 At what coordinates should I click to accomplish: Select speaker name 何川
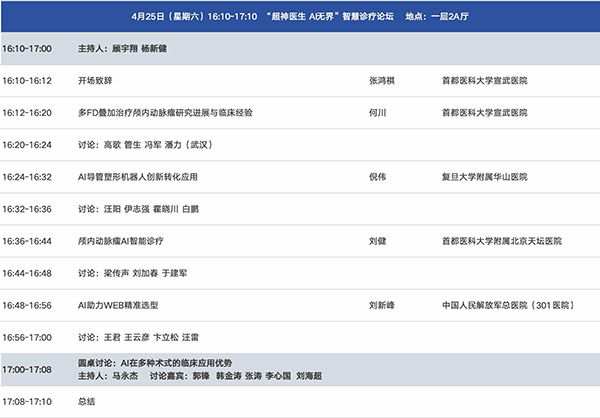click(378, 112)
